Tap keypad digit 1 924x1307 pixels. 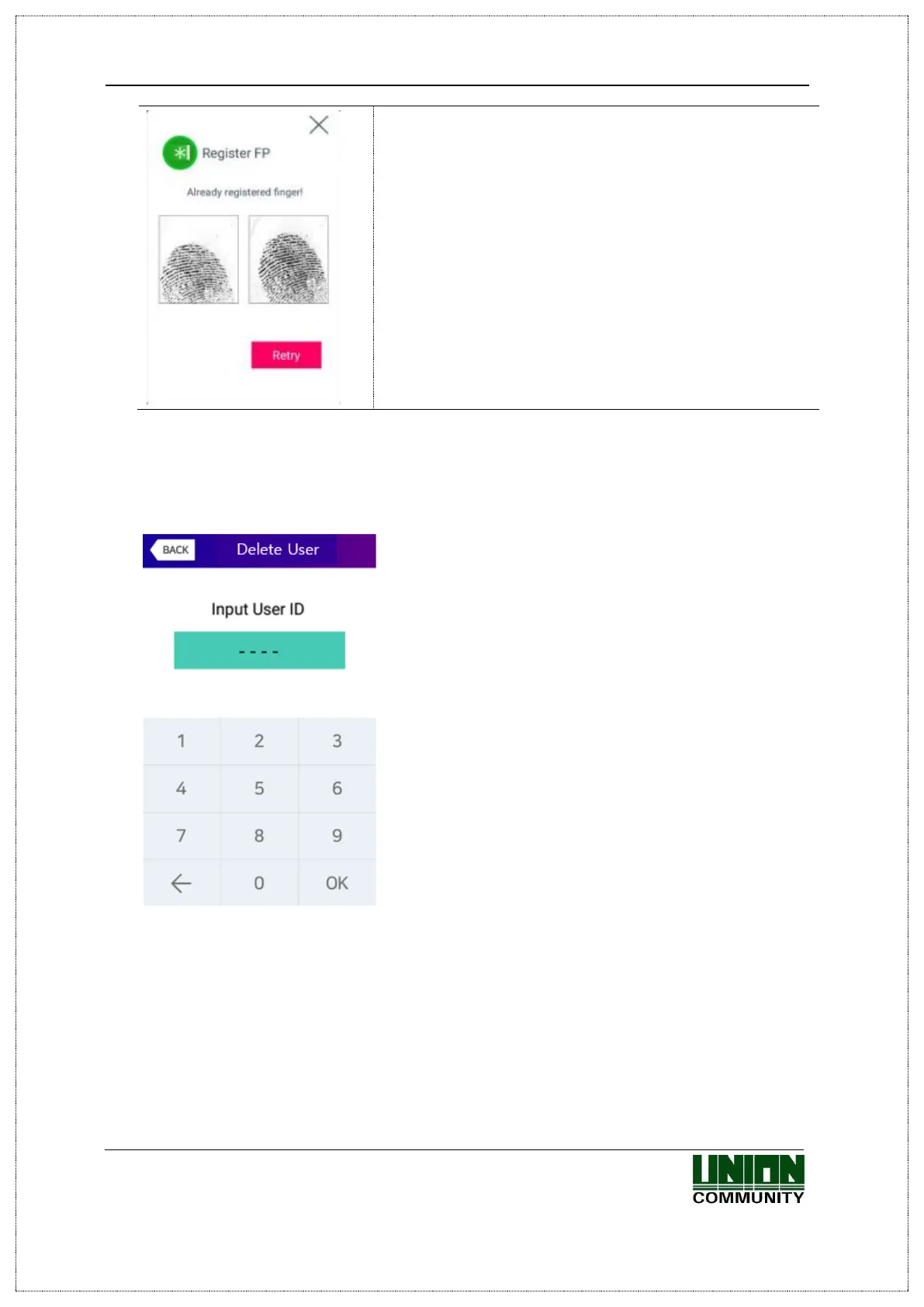[182, 741]
